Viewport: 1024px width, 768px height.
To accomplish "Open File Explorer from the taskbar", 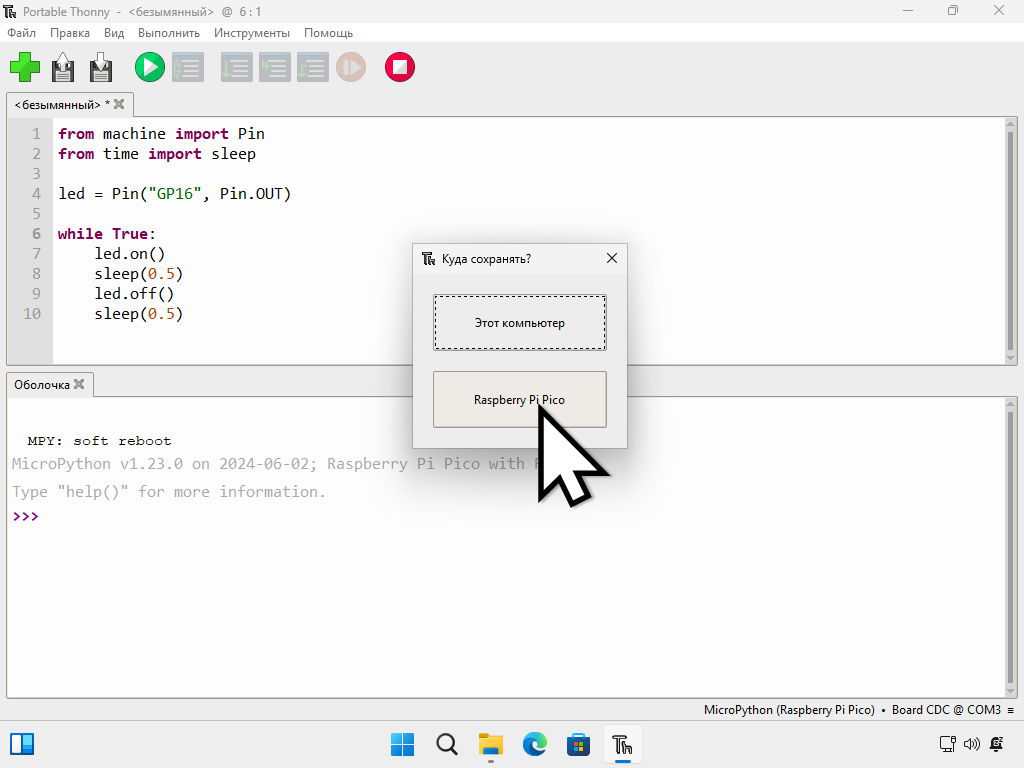I will coord(490,744).
